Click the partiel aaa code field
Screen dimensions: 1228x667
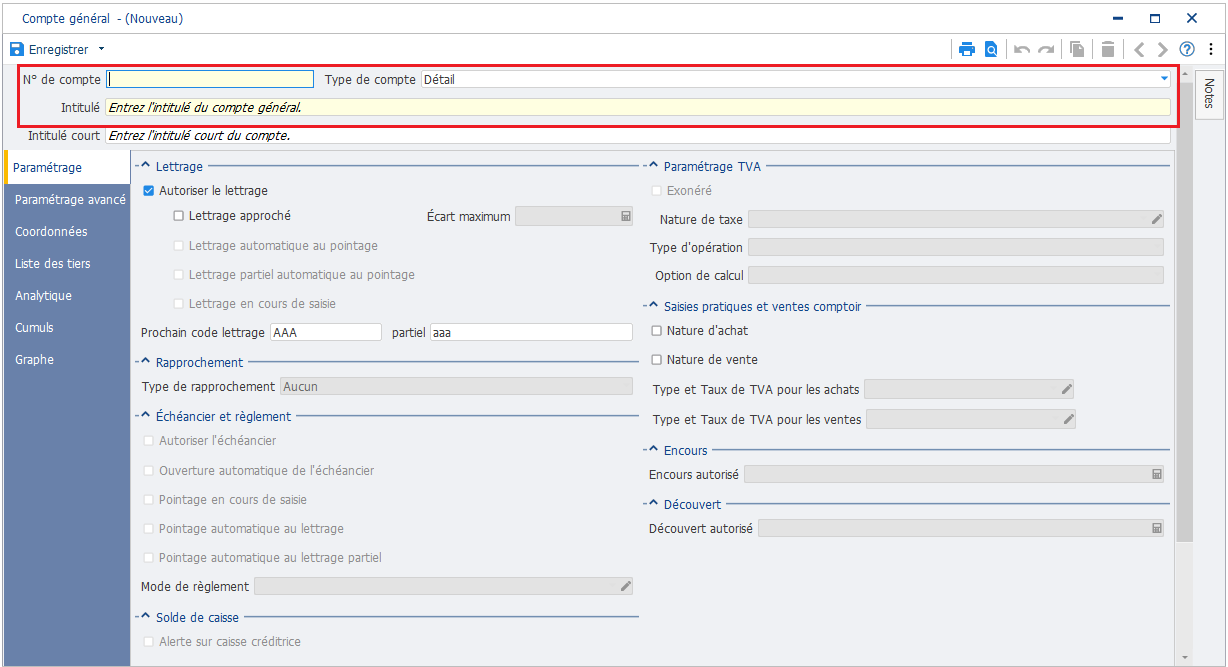coord(531,332)
